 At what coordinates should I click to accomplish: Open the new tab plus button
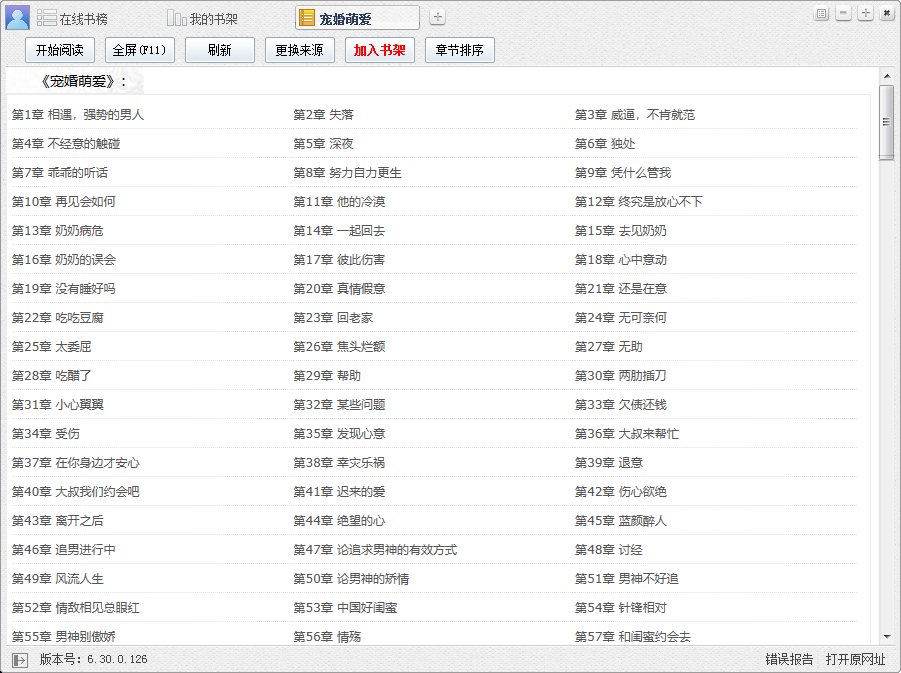point(437,17)
